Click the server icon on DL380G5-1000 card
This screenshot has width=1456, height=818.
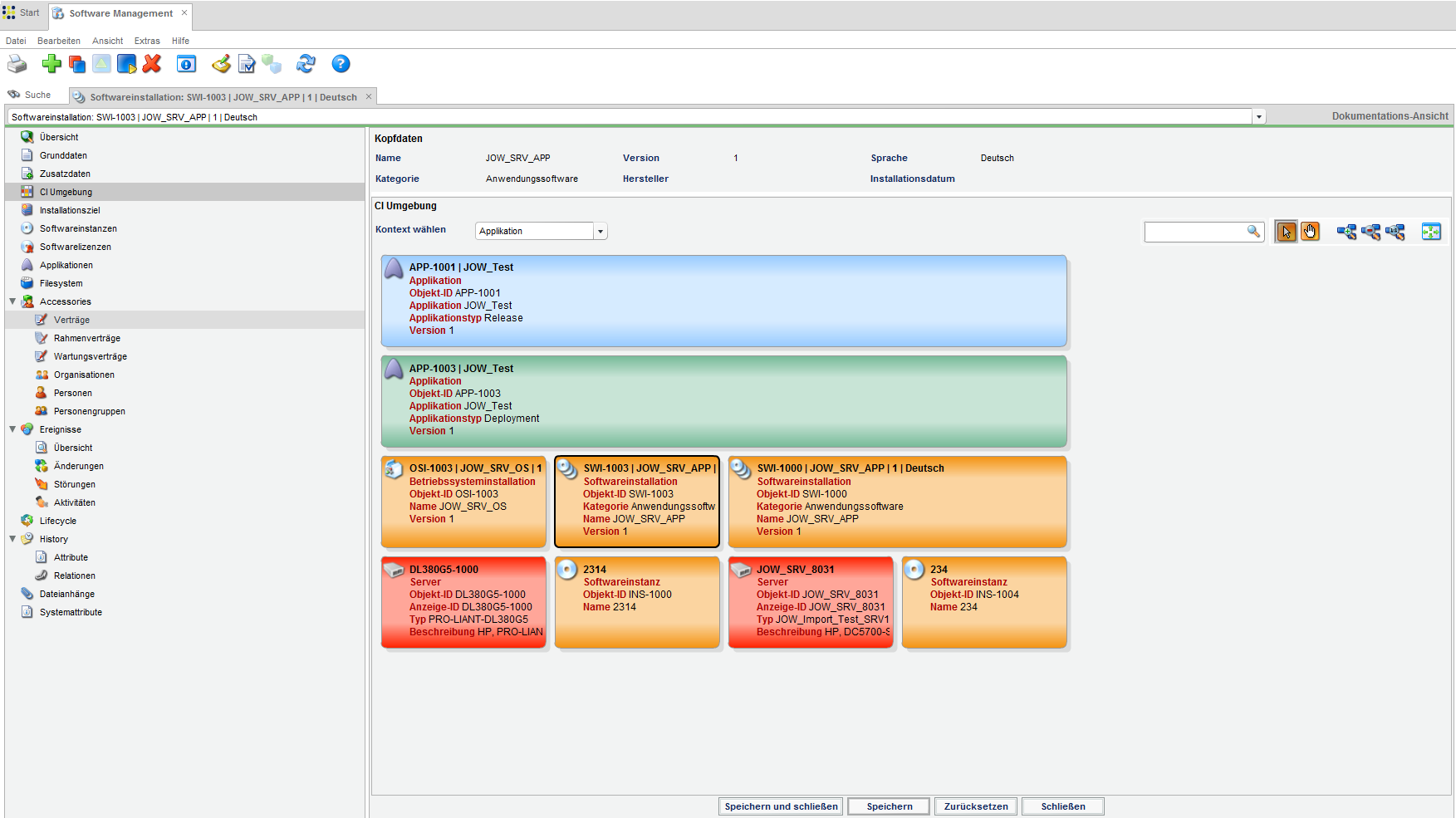394,570
